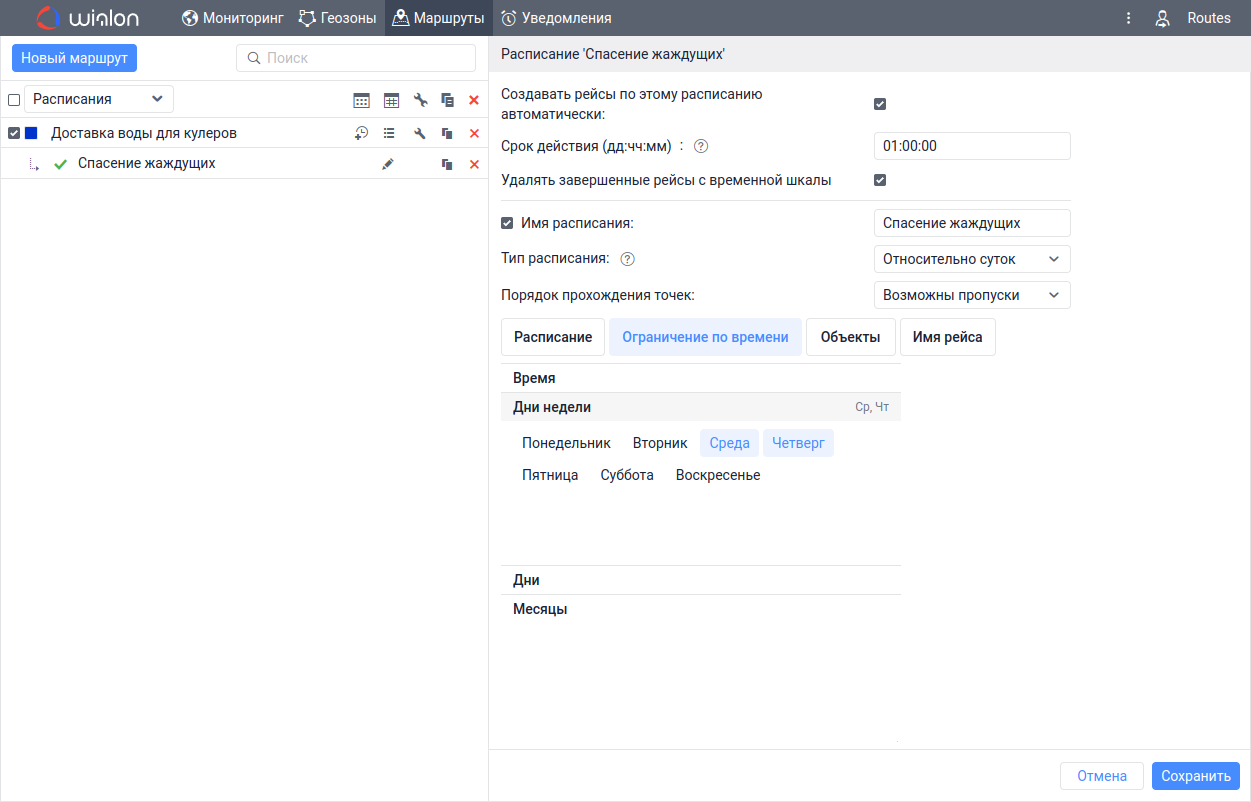Click the add schedule clock icon
1251x802 pixels.
[x=362, y=133]
